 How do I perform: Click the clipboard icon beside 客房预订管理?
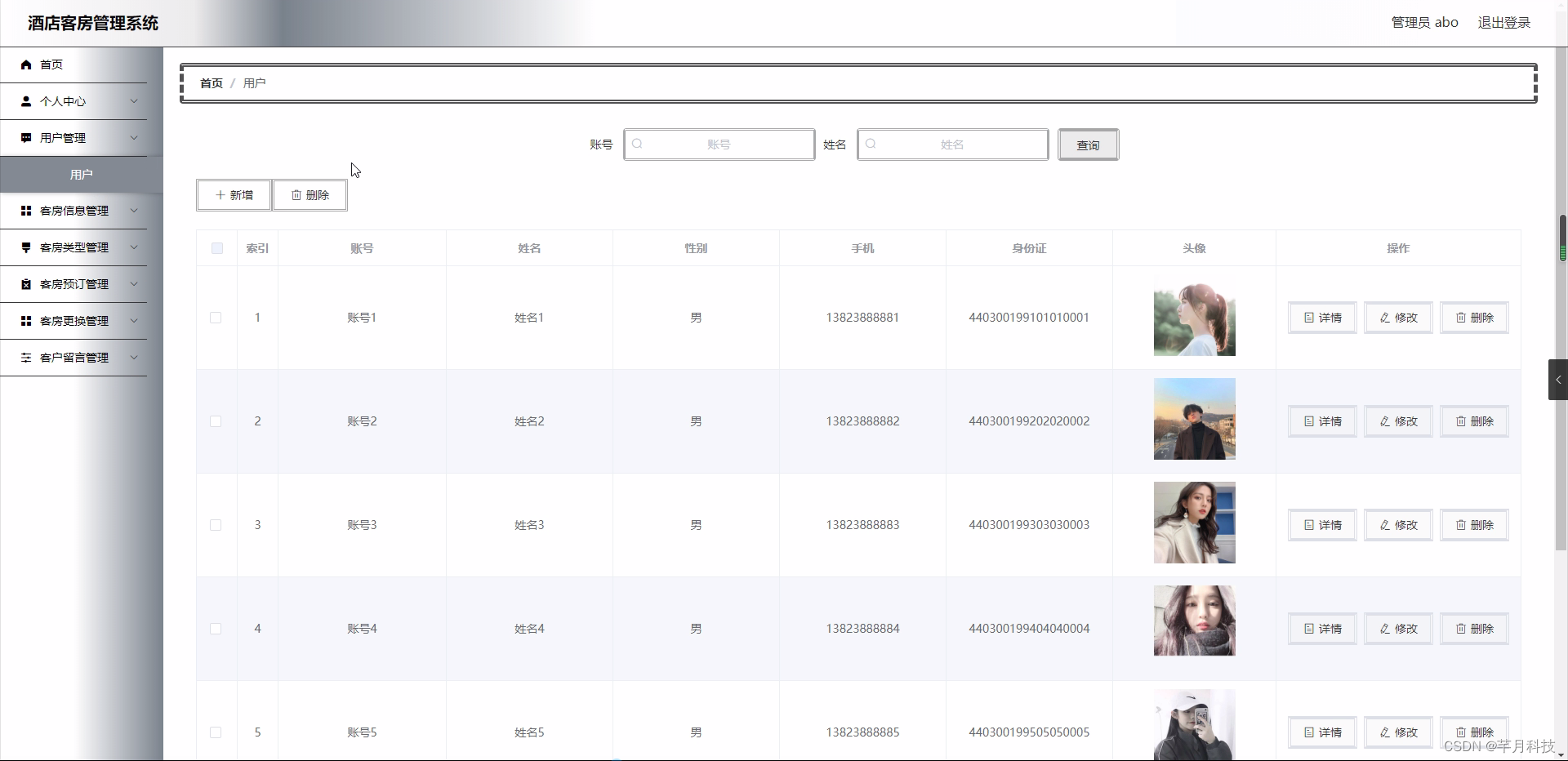26,284
